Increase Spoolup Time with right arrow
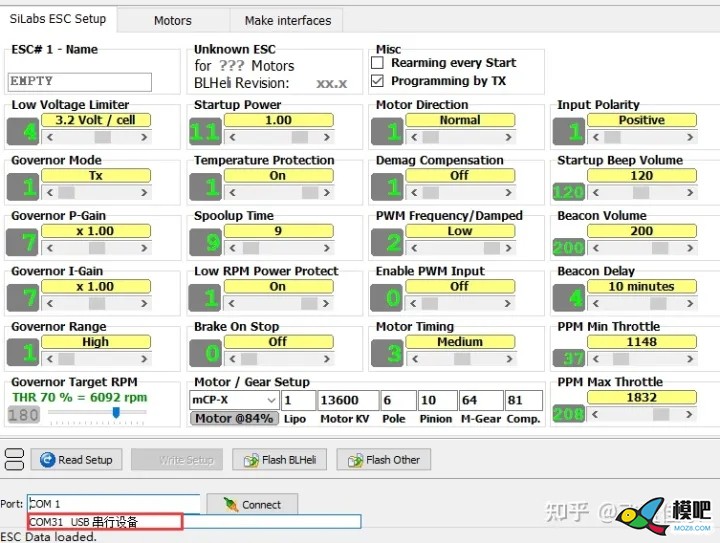The image size is (720, 543). pos(326,248)
